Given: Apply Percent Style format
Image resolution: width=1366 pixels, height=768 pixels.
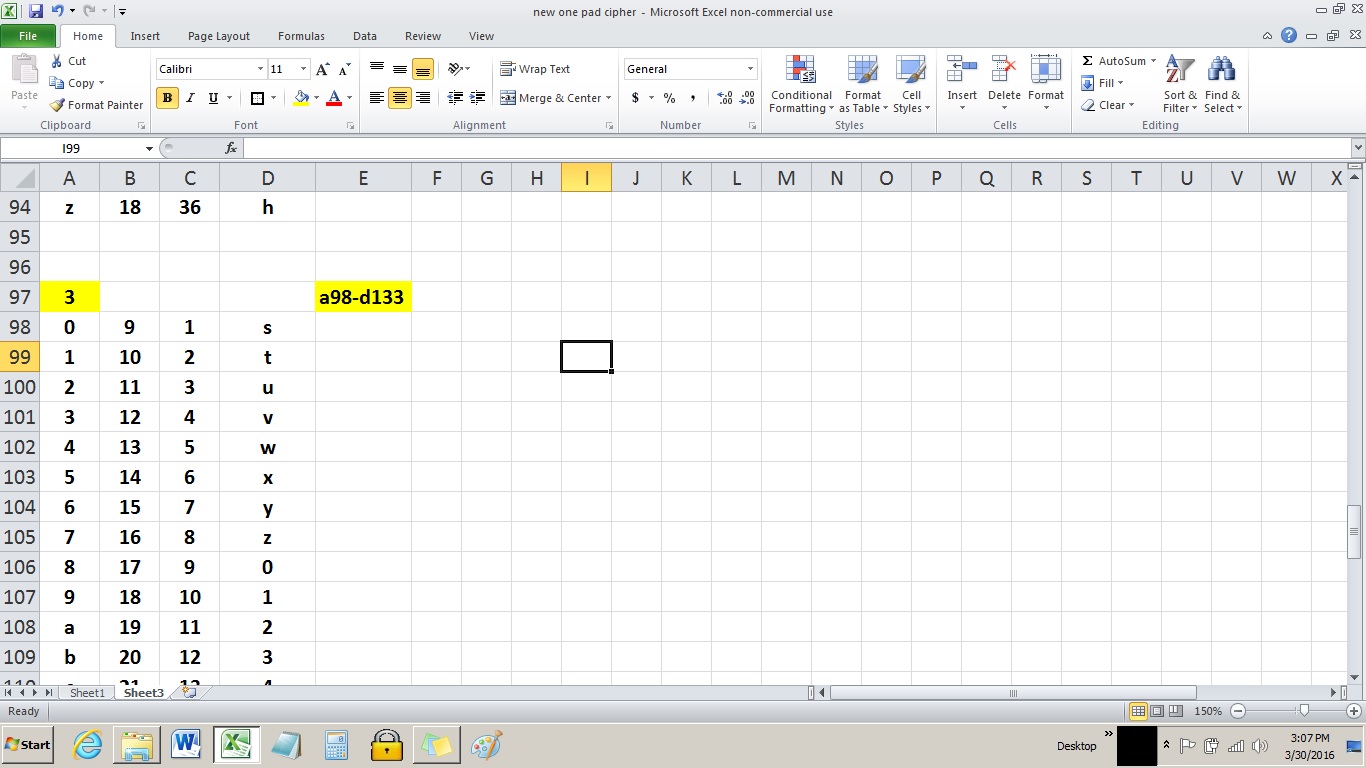Looking at the screenshot, I should 669,98.
